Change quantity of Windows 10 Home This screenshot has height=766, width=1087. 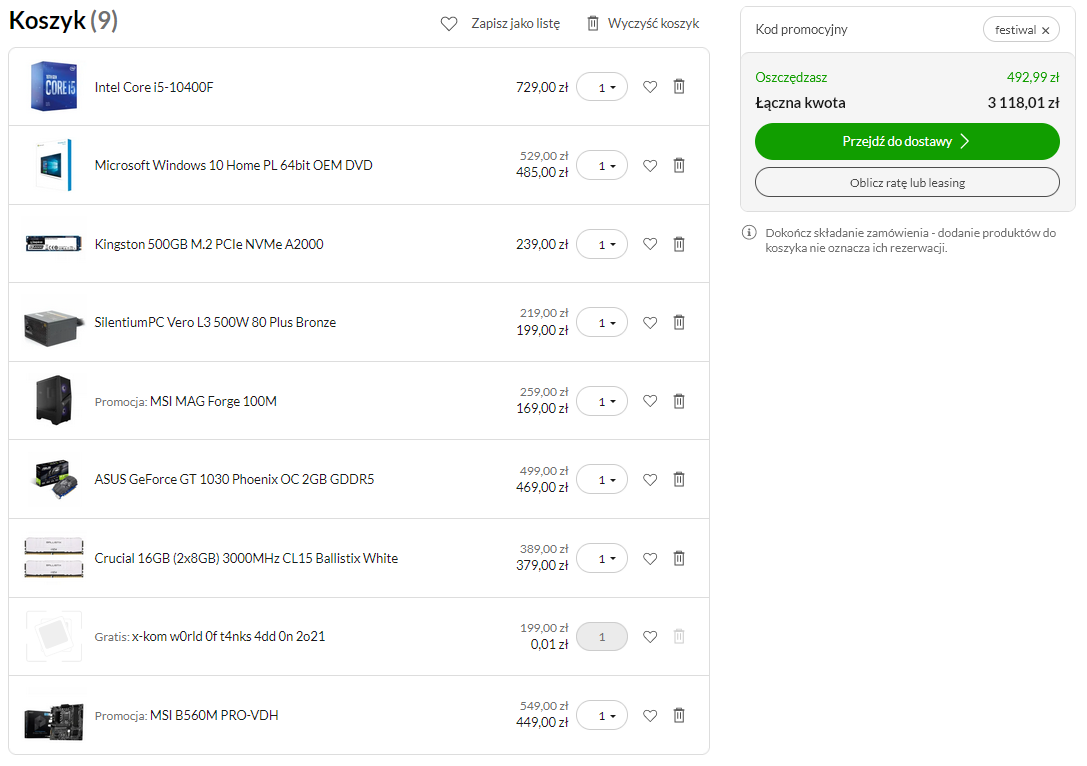602,166
